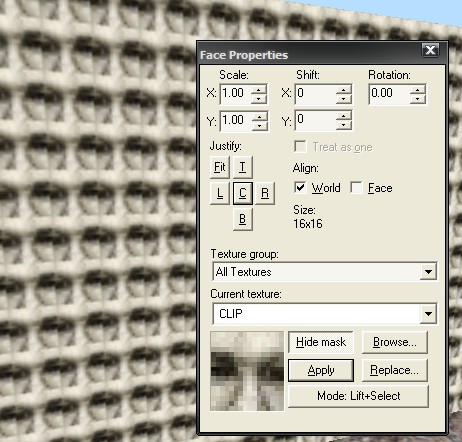Viewport: 462px width, 442px height.
Task: Open the Current texture CLIP dropdown
Action: (x=428, y=314)
